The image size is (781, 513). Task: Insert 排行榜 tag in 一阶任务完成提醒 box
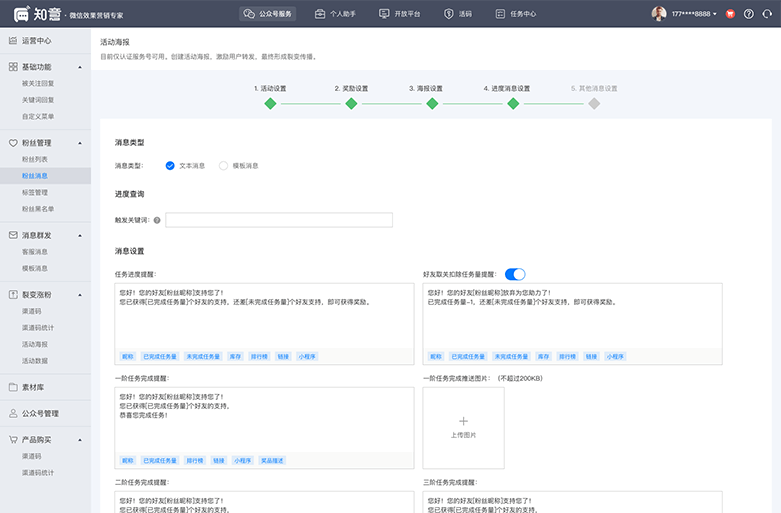pyautogui.click(x=195, y=461)
